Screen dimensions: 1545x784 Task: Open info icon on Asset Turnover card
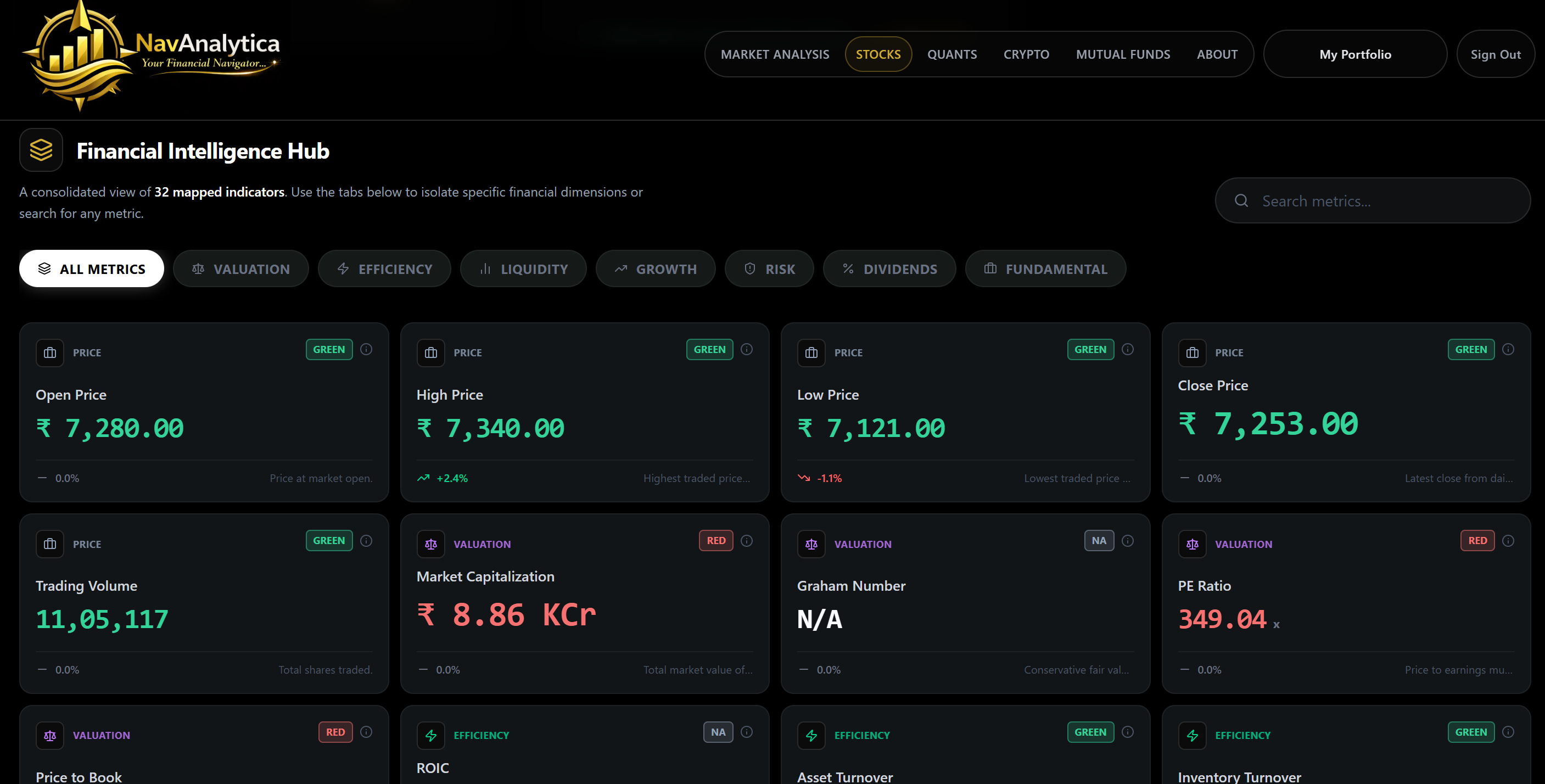pos(1128,732)
